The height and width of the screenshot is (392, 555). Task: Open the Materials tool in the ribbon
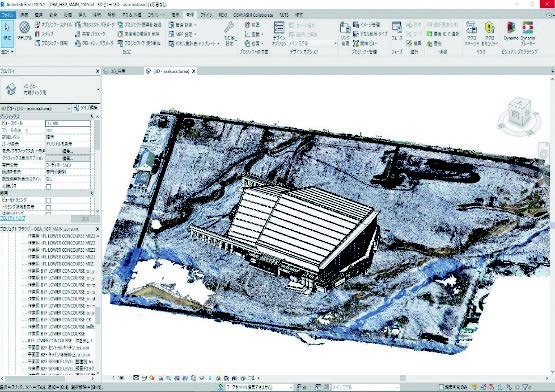(24, 30)
